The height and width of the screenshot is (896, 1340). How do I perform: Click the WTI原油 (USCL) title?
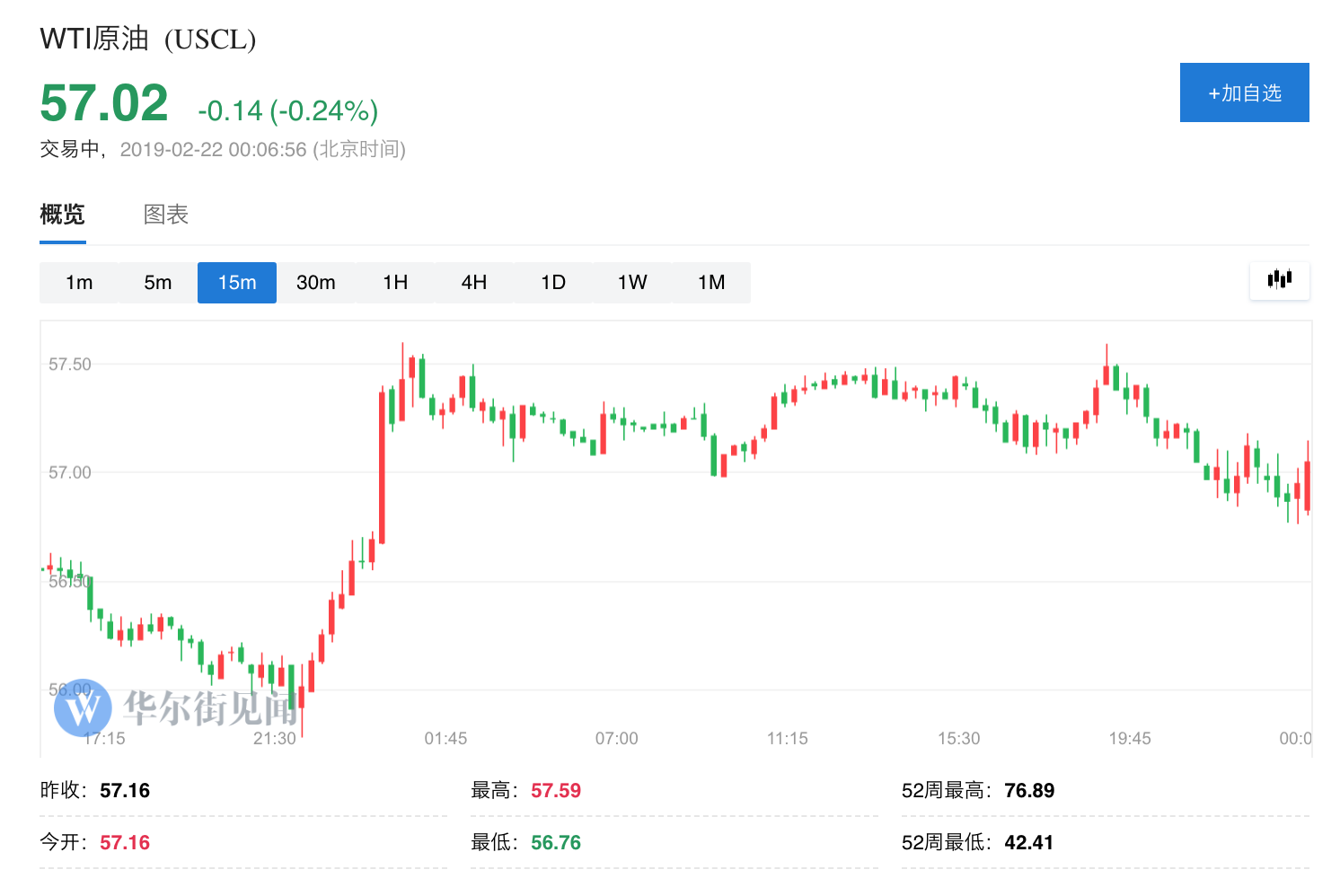[x=148, y=39]
